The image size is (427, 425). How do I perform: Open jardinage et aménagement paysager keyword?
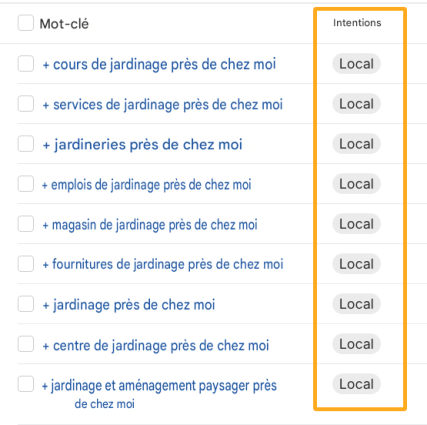coord(159,394)
